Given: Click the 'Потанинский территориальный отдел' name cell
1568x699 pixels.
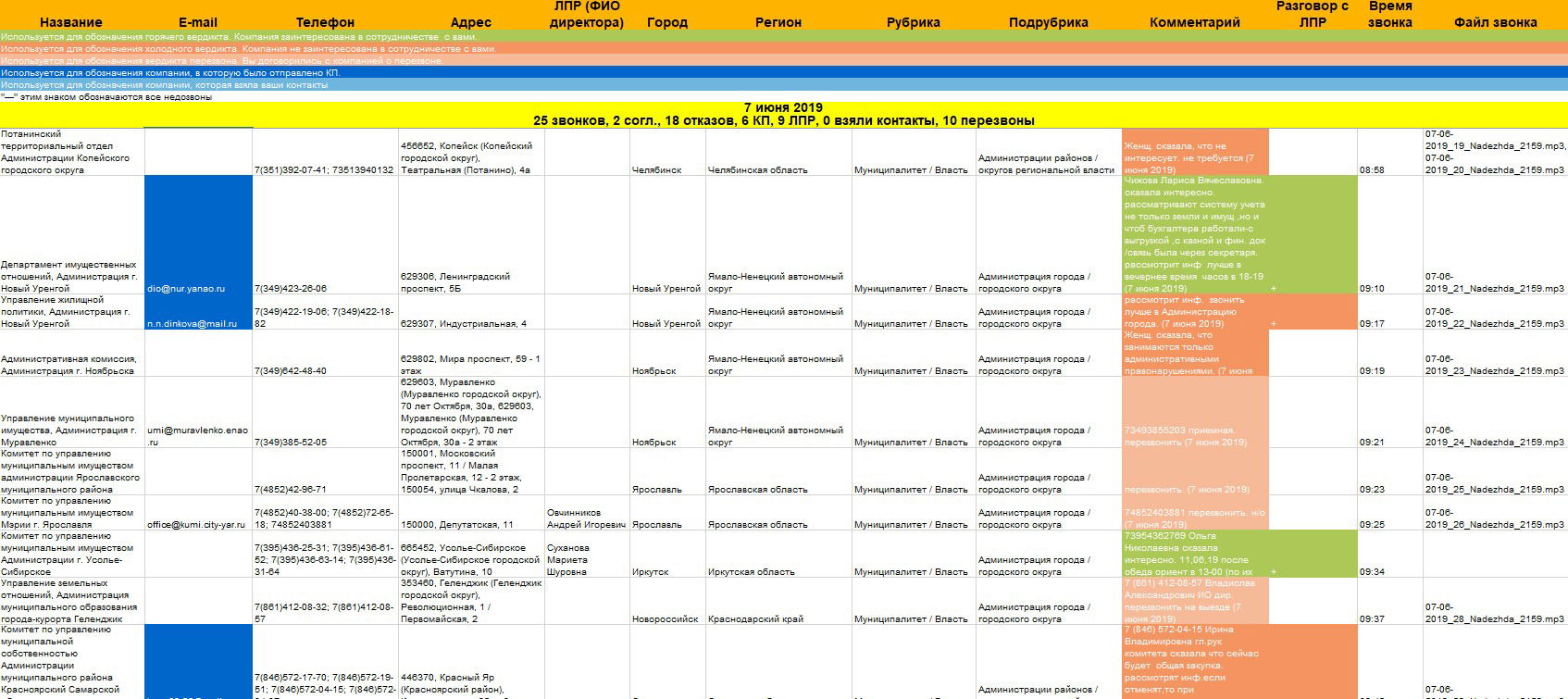Looking at the screenshot, I should [72, 152].
